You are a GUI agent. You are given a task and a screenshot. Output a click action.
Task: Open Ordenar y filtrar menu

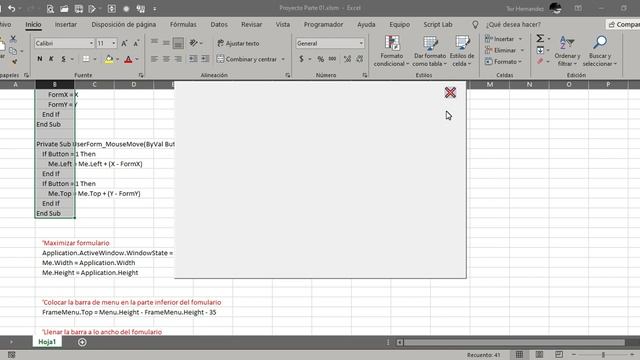point(567,51)
